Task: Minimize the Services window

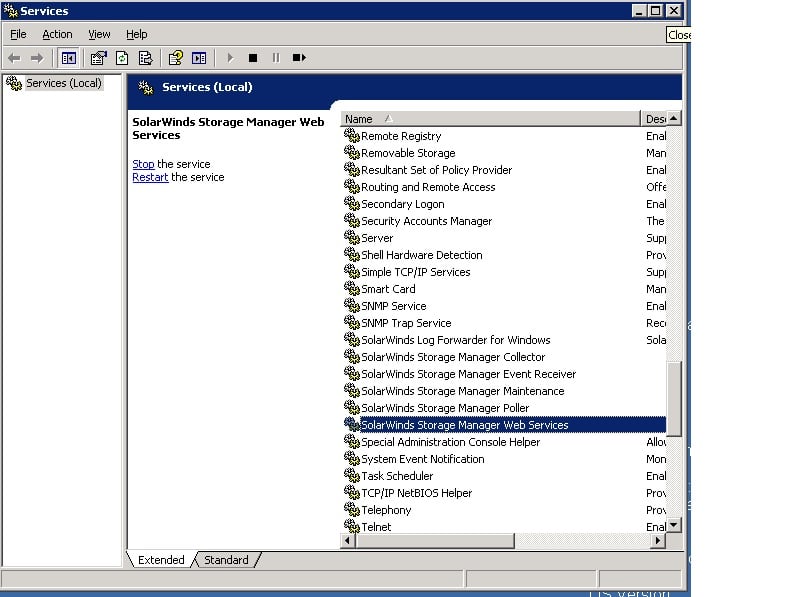Action: point(639,10)
